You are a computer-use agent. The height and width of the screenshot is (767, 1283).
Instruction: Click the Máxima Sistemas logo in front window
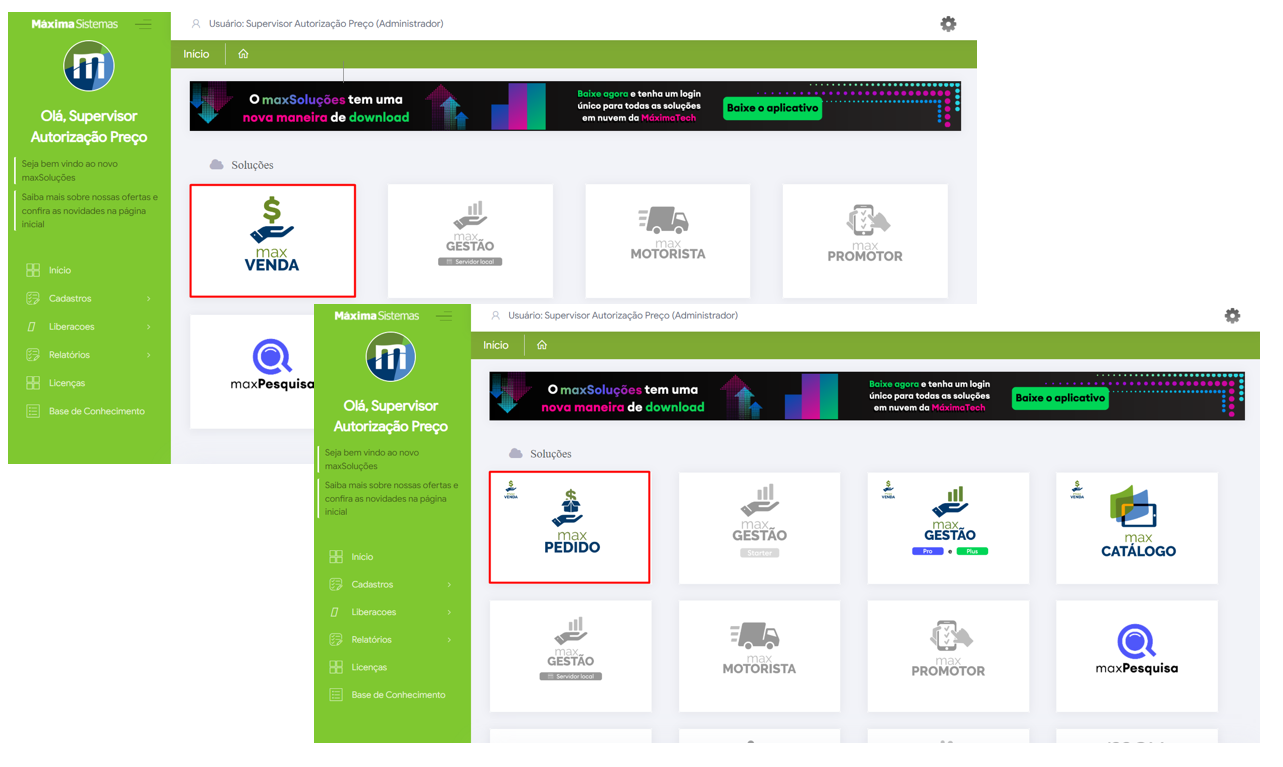pos(377,316)
